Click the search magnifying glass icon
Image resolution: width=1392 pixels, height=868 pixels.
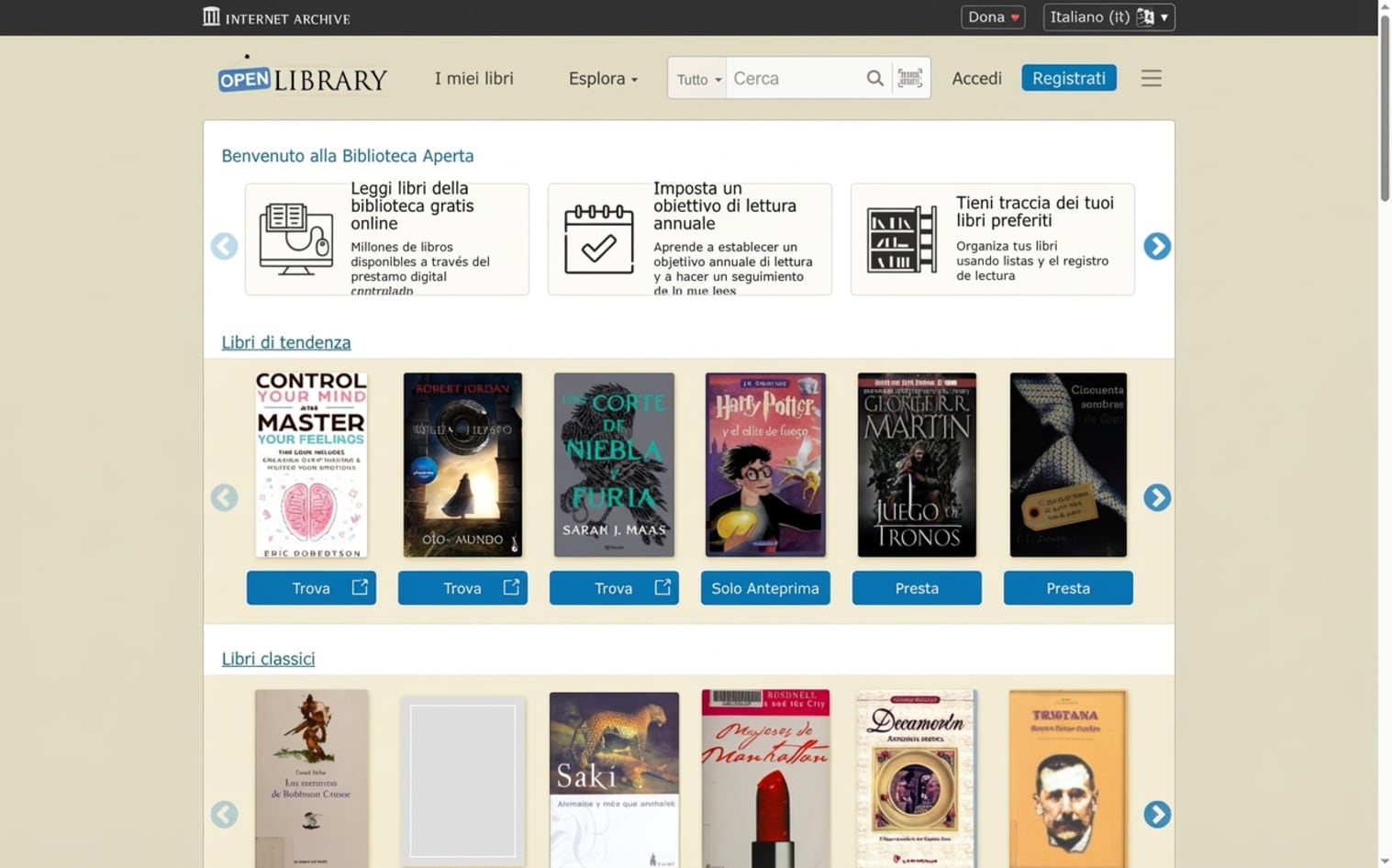874,78
